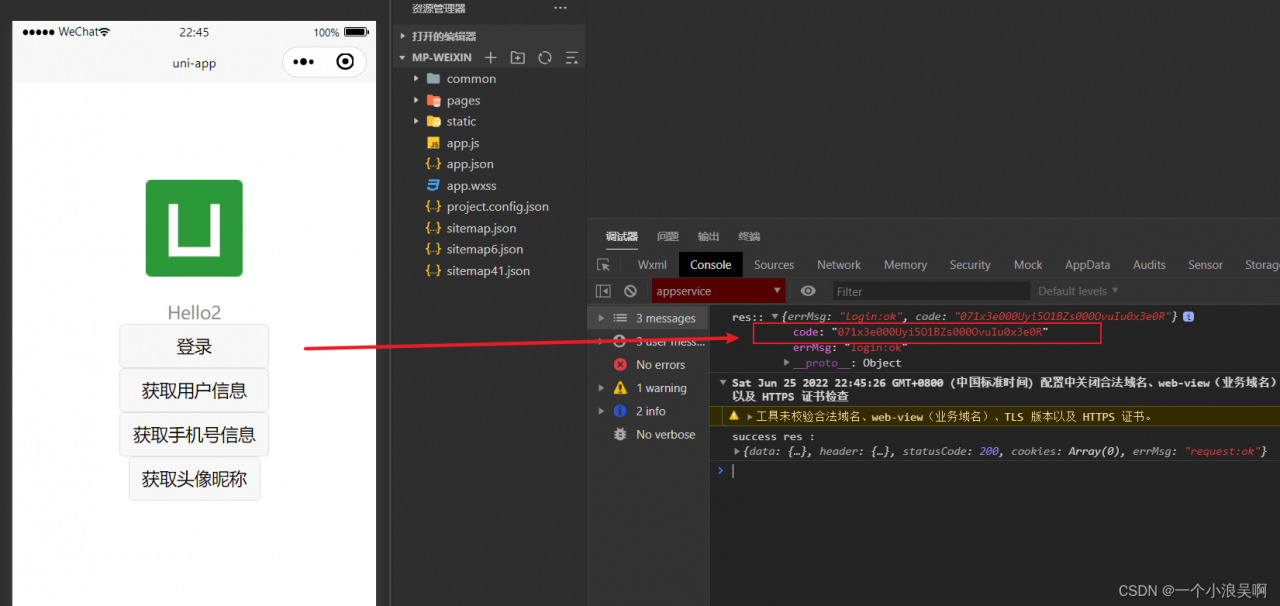
Task: Tap the 获取用户信息 button
Action: [194, 390]
